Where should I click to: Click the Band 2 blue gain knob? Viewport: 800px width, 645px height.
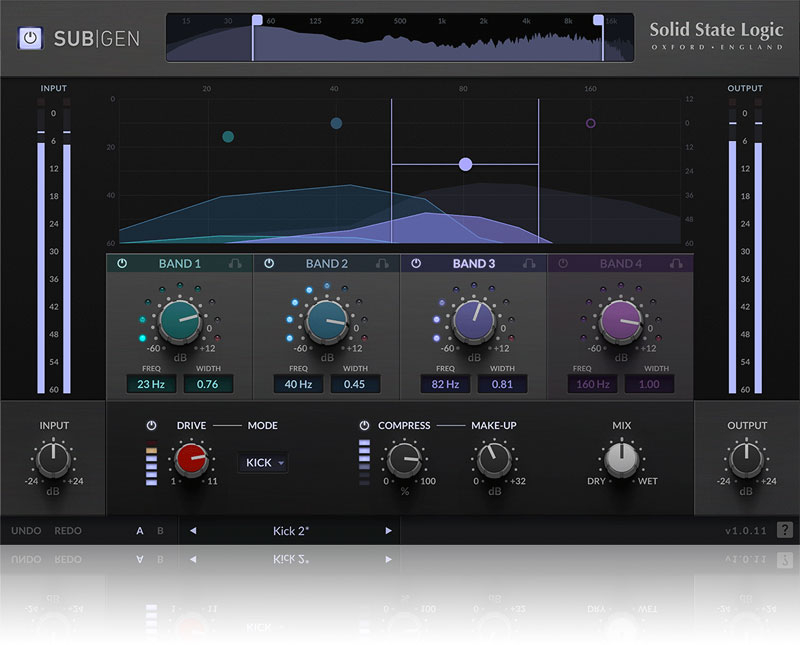click(x=327, y=321)
